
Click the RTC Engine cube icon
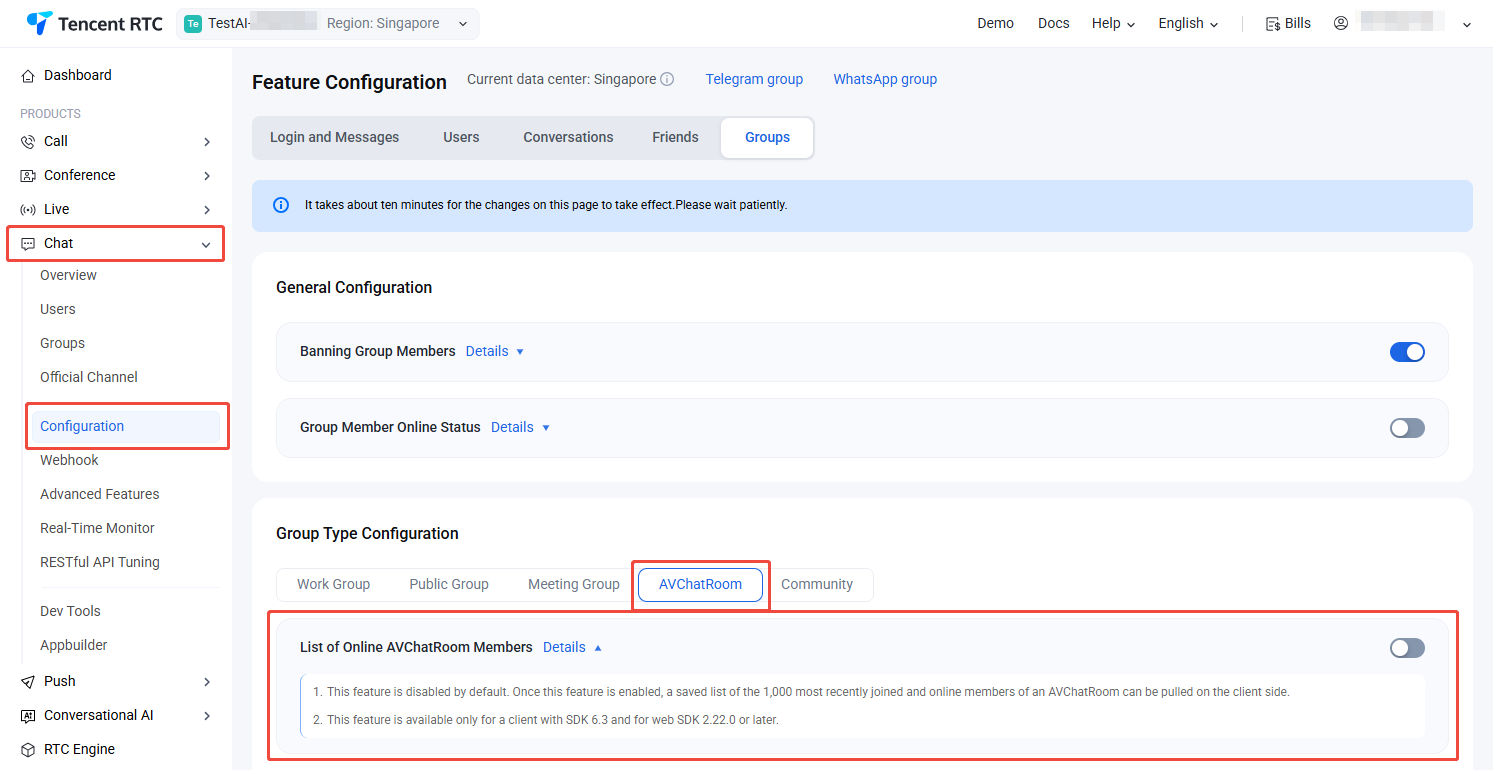pyautogui.click(x=28, y=750)
